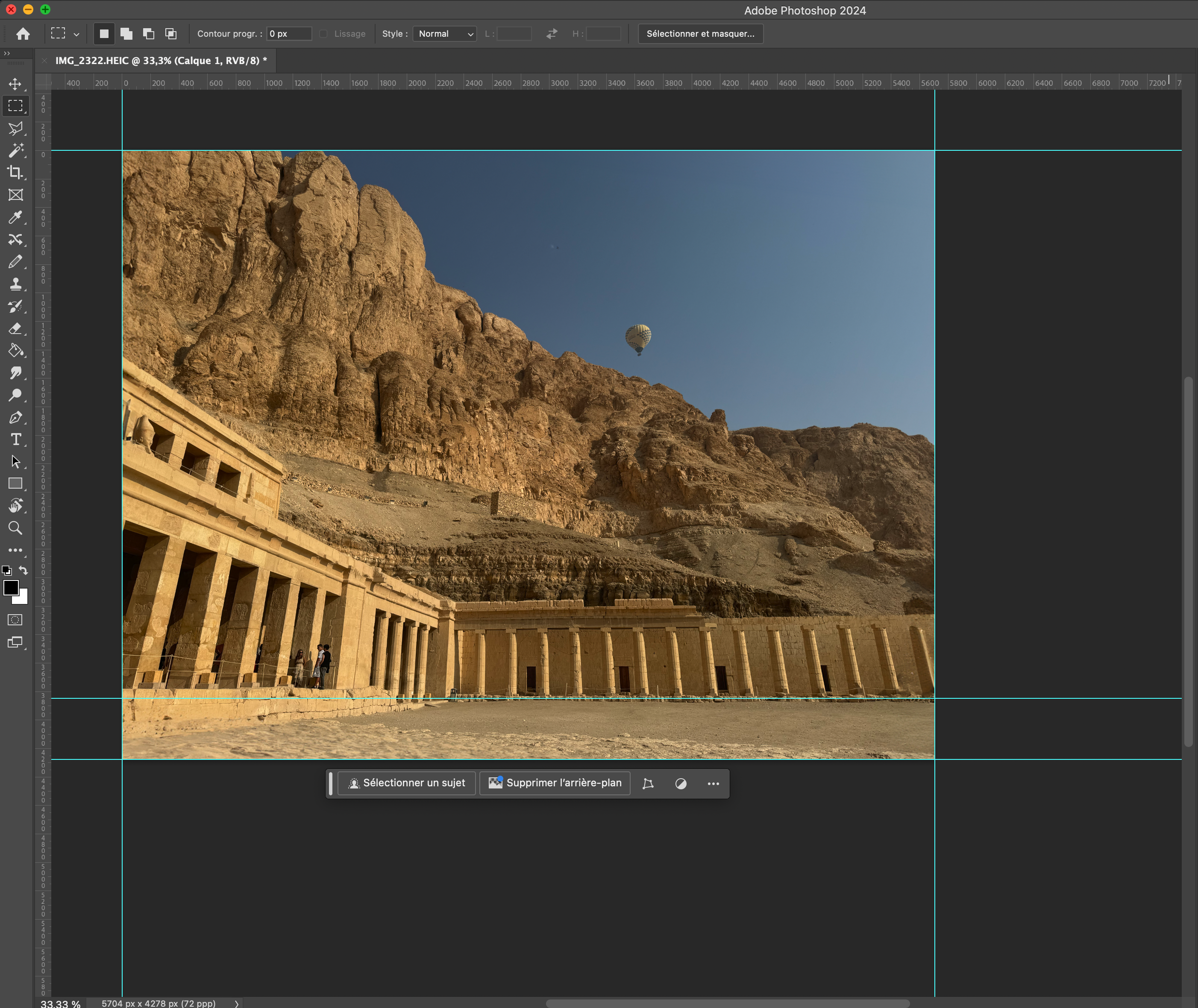Select the Clone Stamp tool

[15, 284]
